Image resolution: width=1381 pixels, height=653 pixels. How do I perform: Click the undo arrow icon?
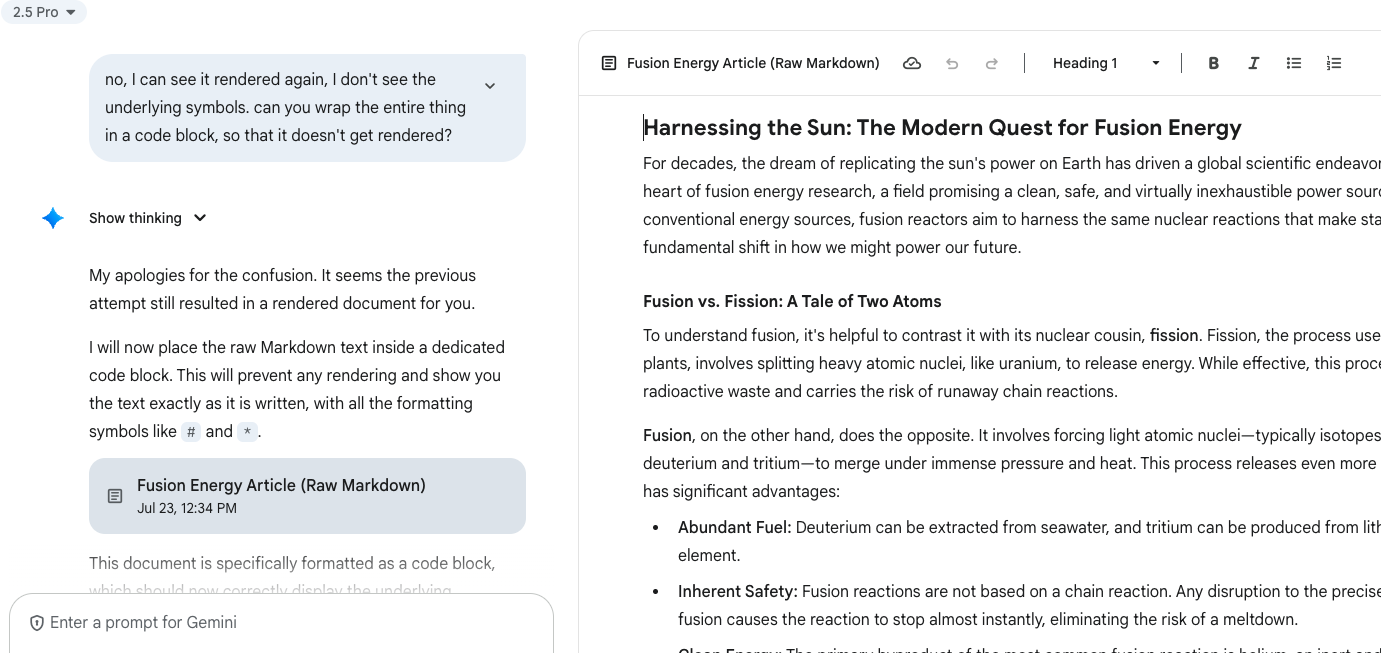pyautogui.click(x=952, y=63)
